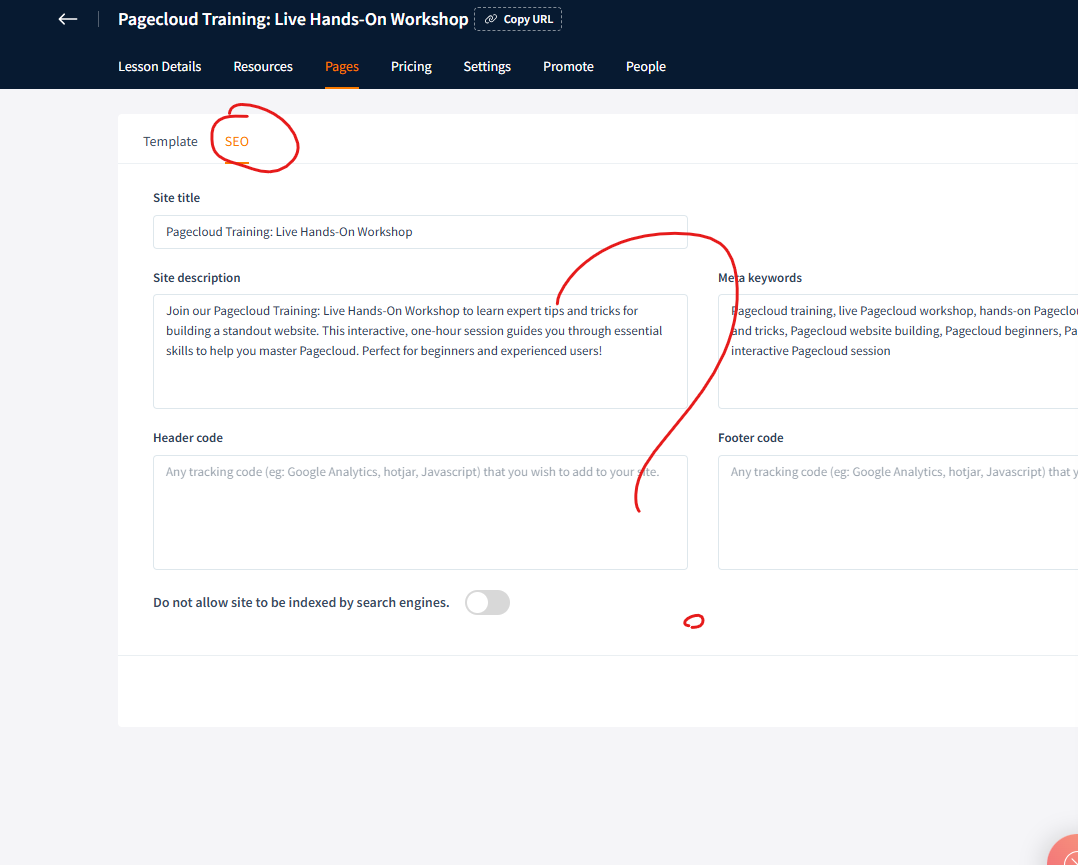This screenshot has width=1078, height=865.
Task: Open the Resources tab
Action: [263, 67]
